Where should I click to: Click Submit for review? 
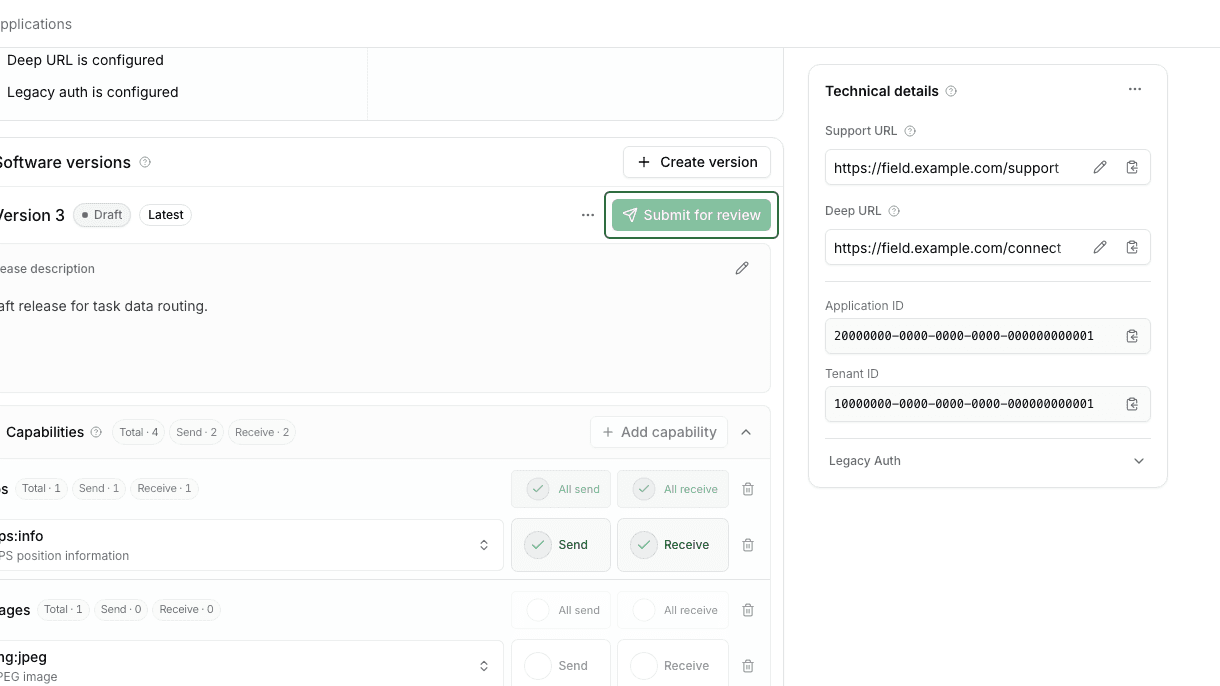click(692, 215)
